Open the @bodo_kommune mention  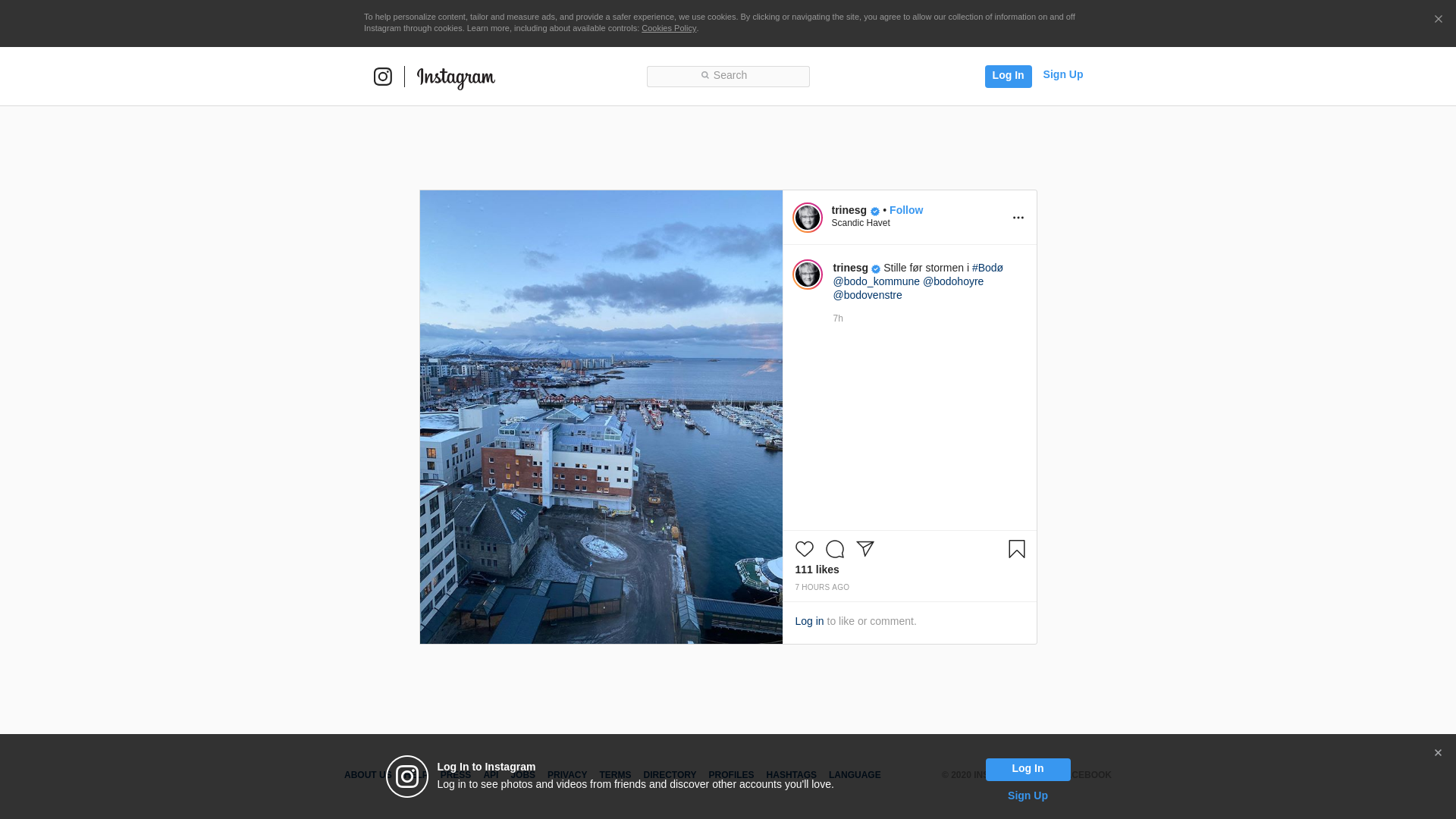(876, 281)
